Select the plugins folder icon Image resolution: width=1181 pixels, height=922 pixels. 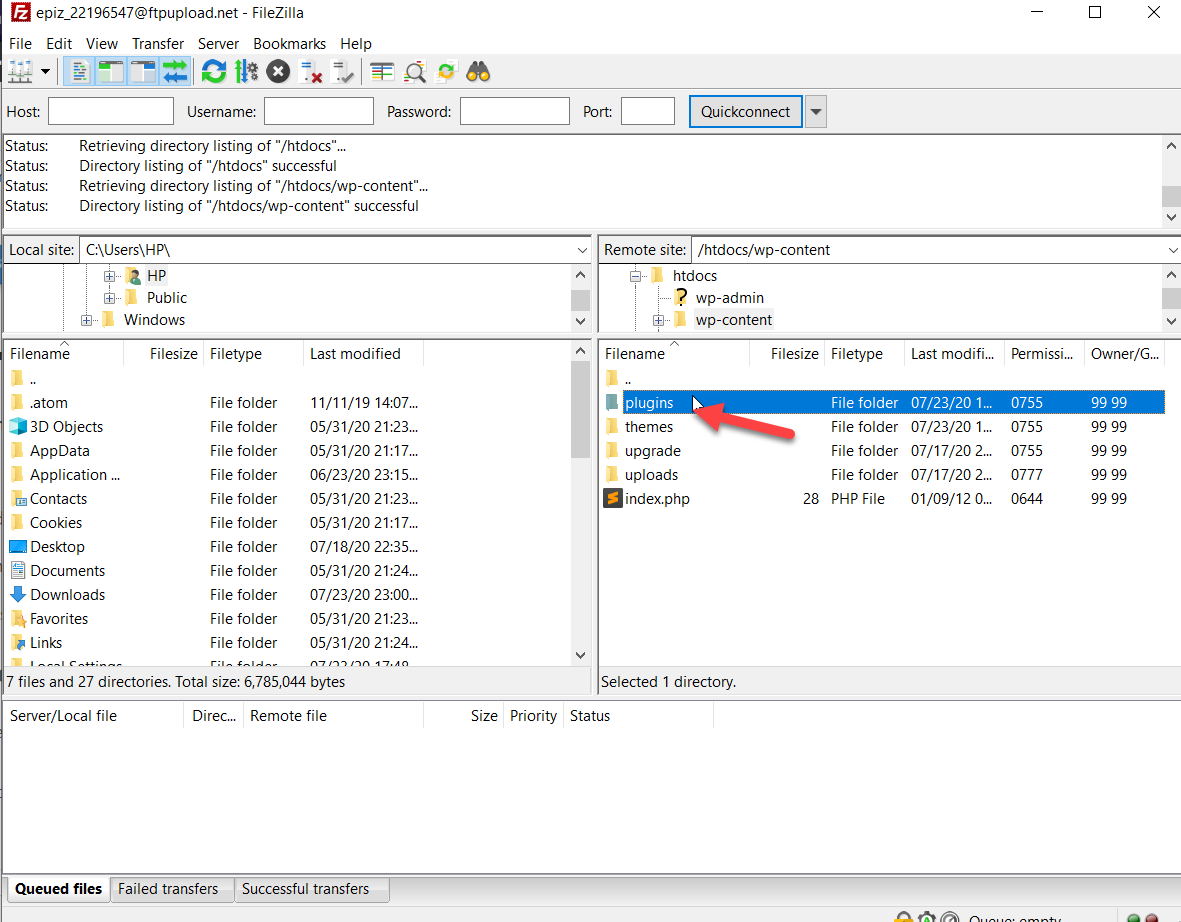tap(612, 402)
